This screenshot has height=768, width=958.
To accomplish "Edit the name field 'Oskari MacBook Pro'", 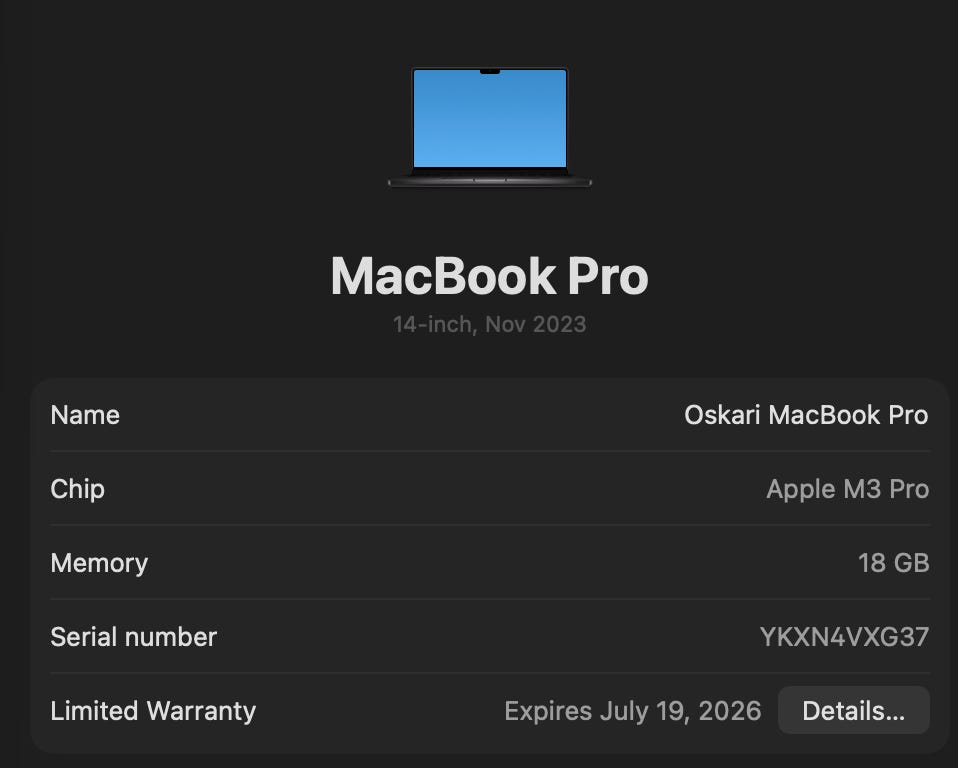I will pyautogui.click(x=806, y=415).
